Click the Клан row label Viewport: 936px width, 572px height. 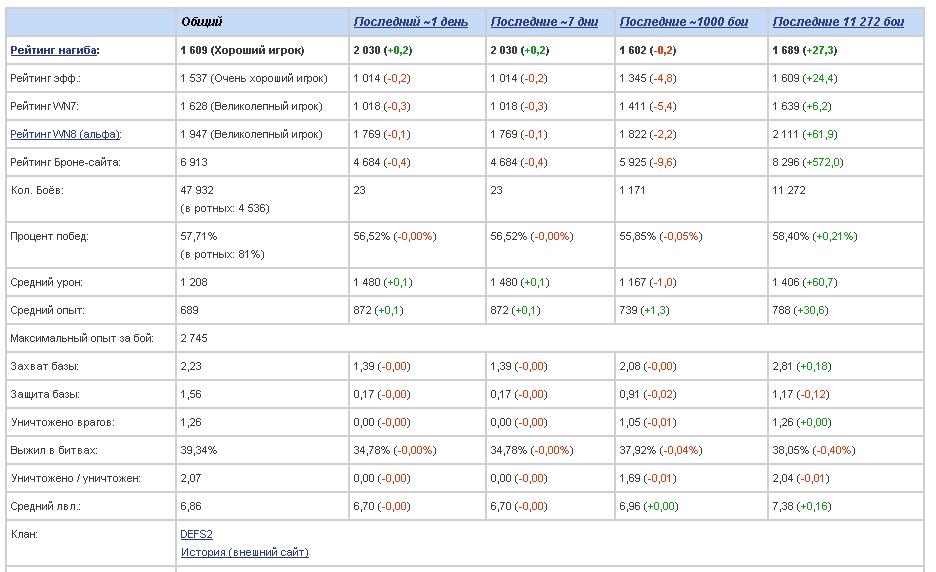(x=24, y=534)
